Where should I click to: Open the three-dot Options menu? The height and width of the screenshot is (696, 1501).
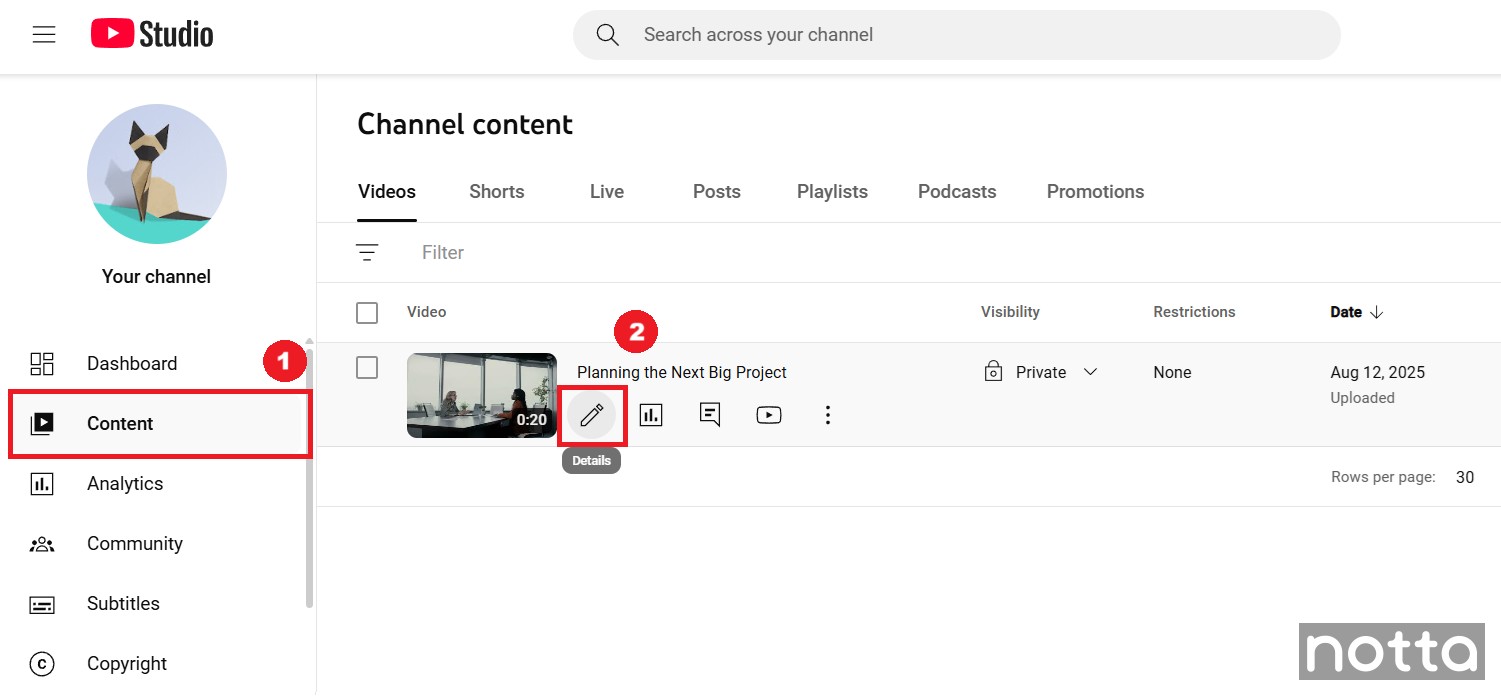tap(827, 415)
